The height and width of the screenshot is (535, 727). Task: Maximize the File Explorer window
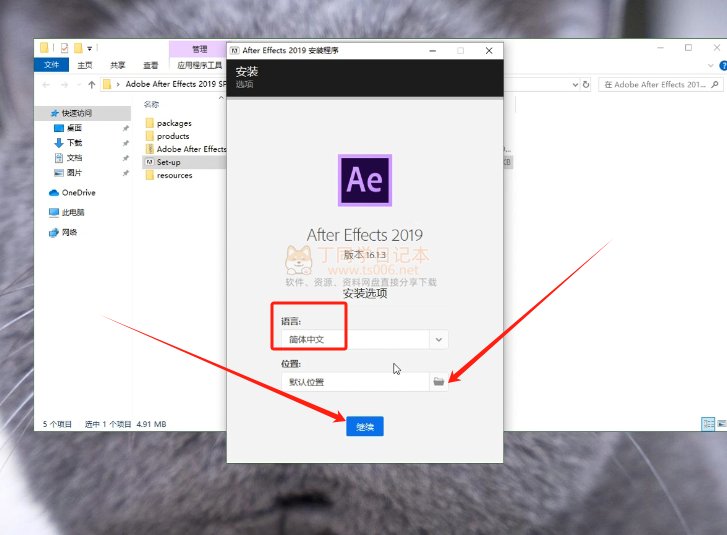coord(689,48)
